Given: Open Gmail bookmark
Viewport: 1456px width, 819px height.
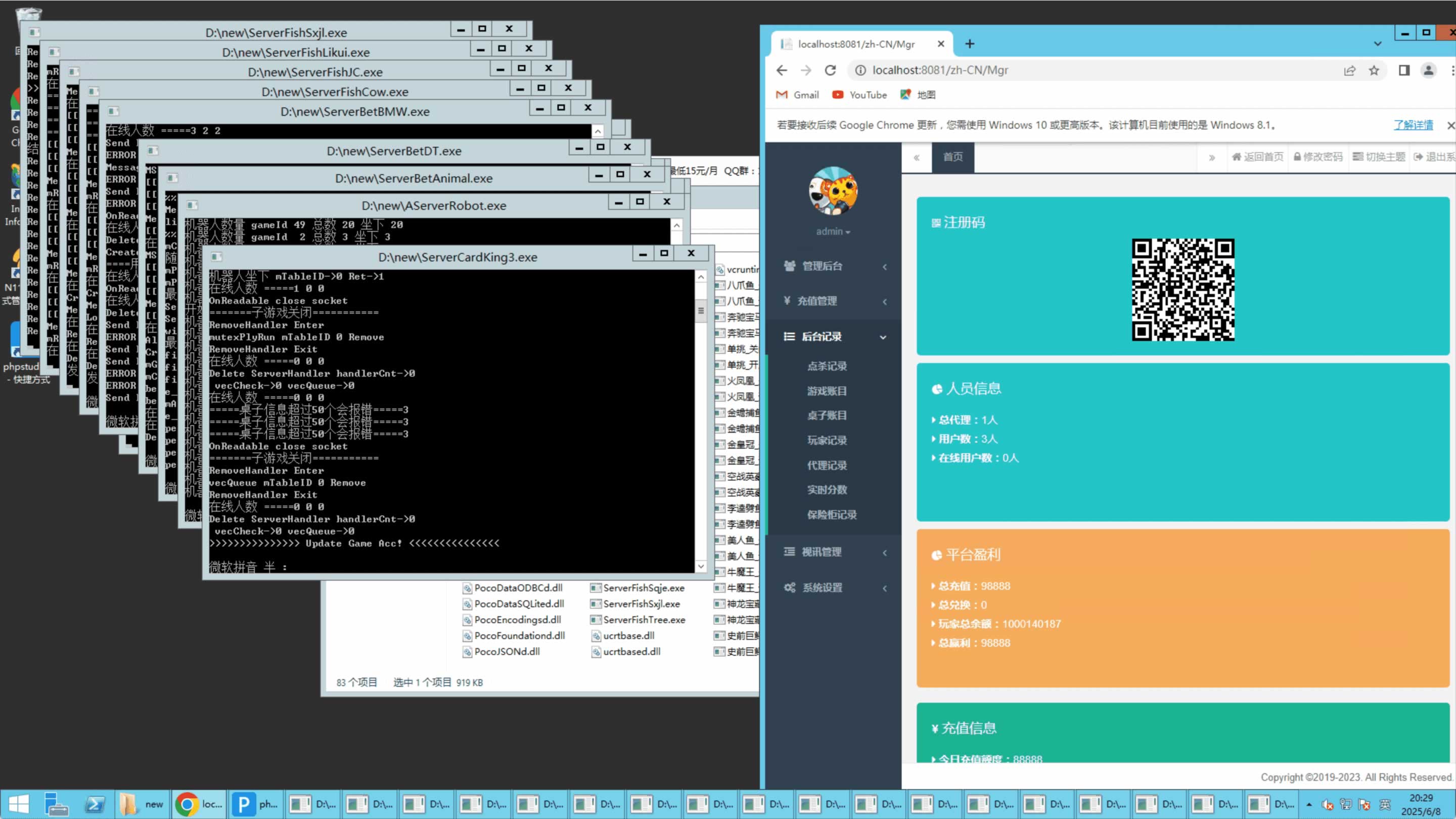Looking at the screenshot, I should coord(798,95).
